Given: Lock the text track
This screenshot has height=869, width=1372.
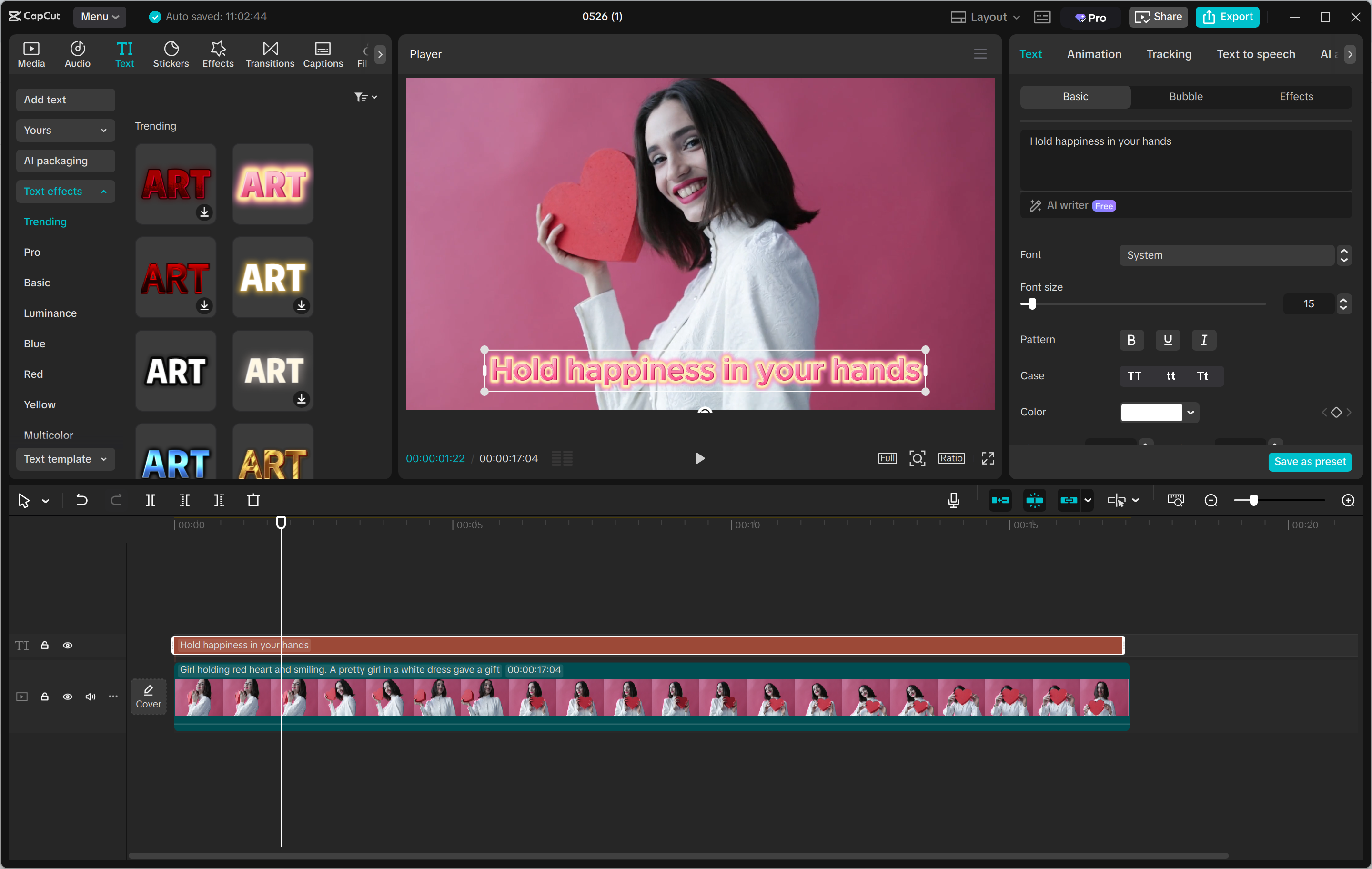Looking at the screenshot, I should click(44, 645).
